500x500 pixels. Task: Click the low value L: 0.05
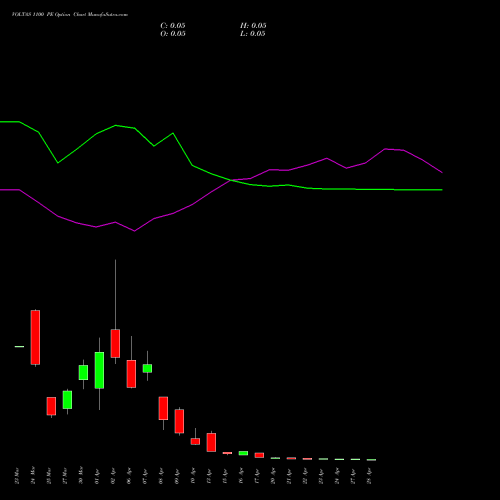coord(253,34)
